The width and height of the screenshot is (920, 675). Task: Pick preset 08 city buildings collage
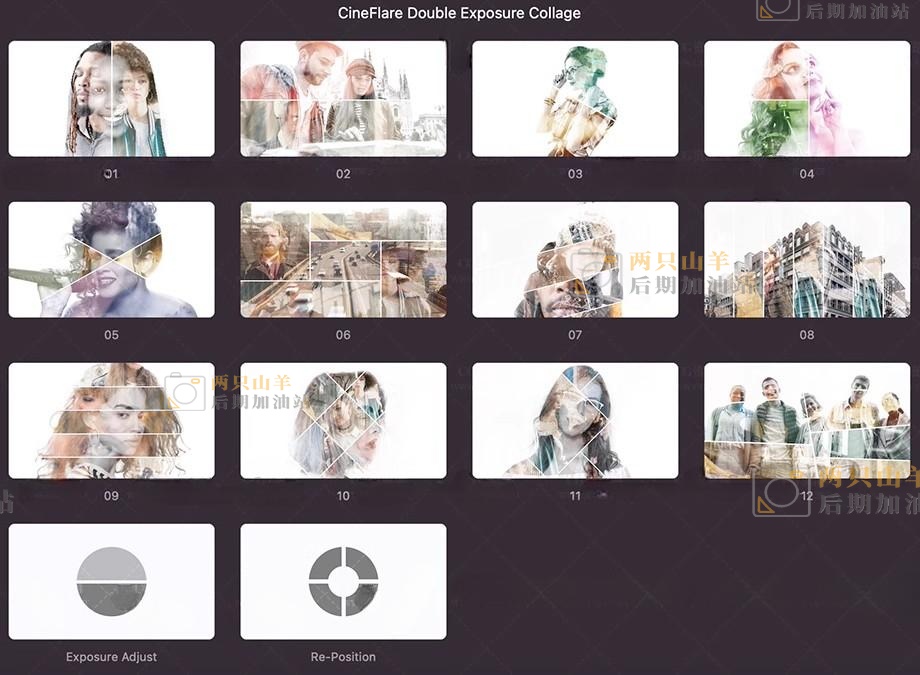click(x=807, y=260)
